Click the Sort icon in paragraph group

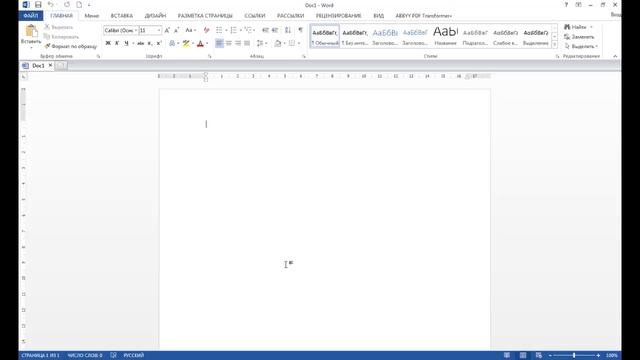(x=288, y=30)
